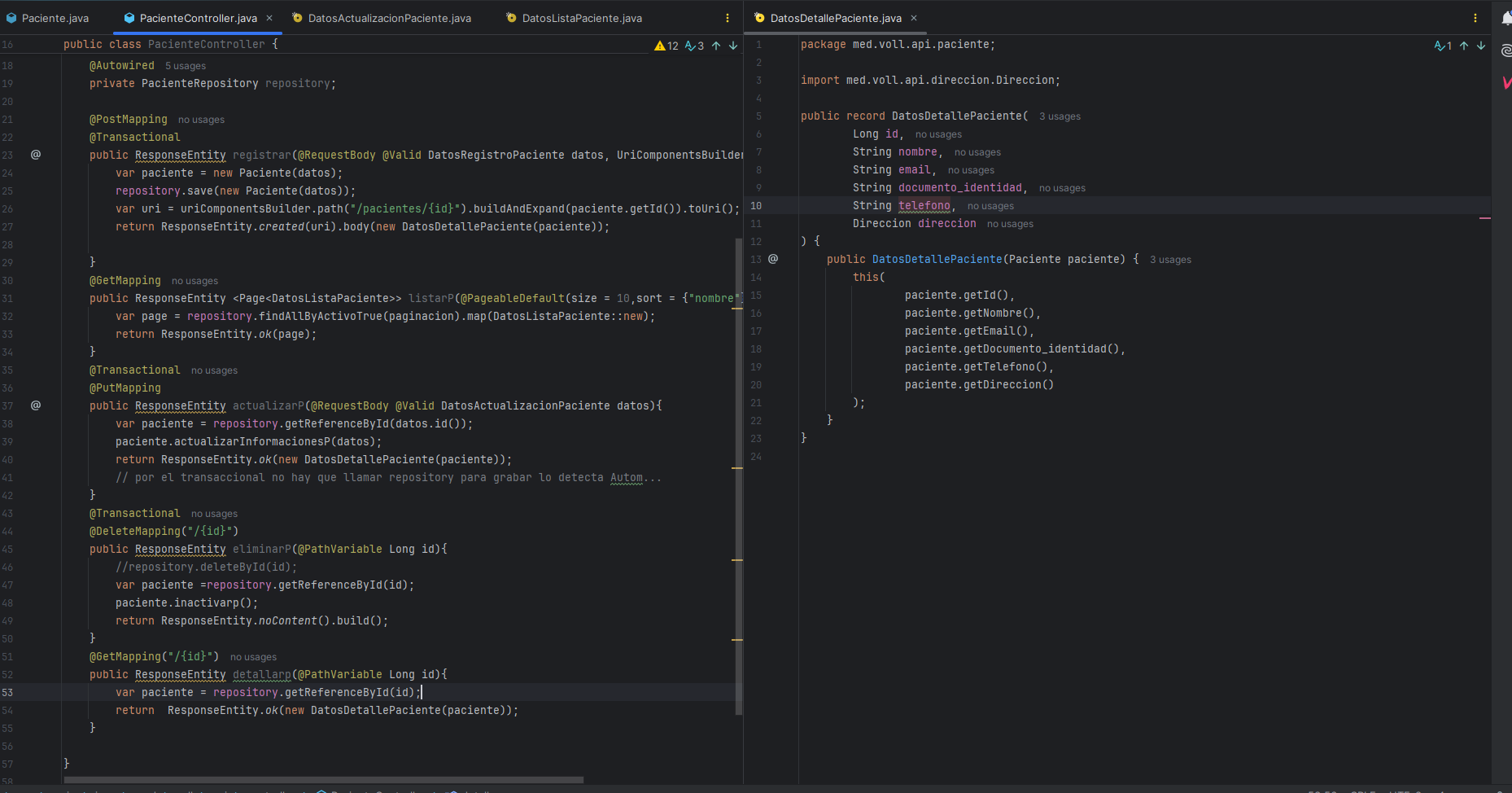Viewport: 1512px width, 793px height.
Task: Open the DatosDetallePaciente pane tab options menu
Action: pyautogui.click(x=1475, y=18)
